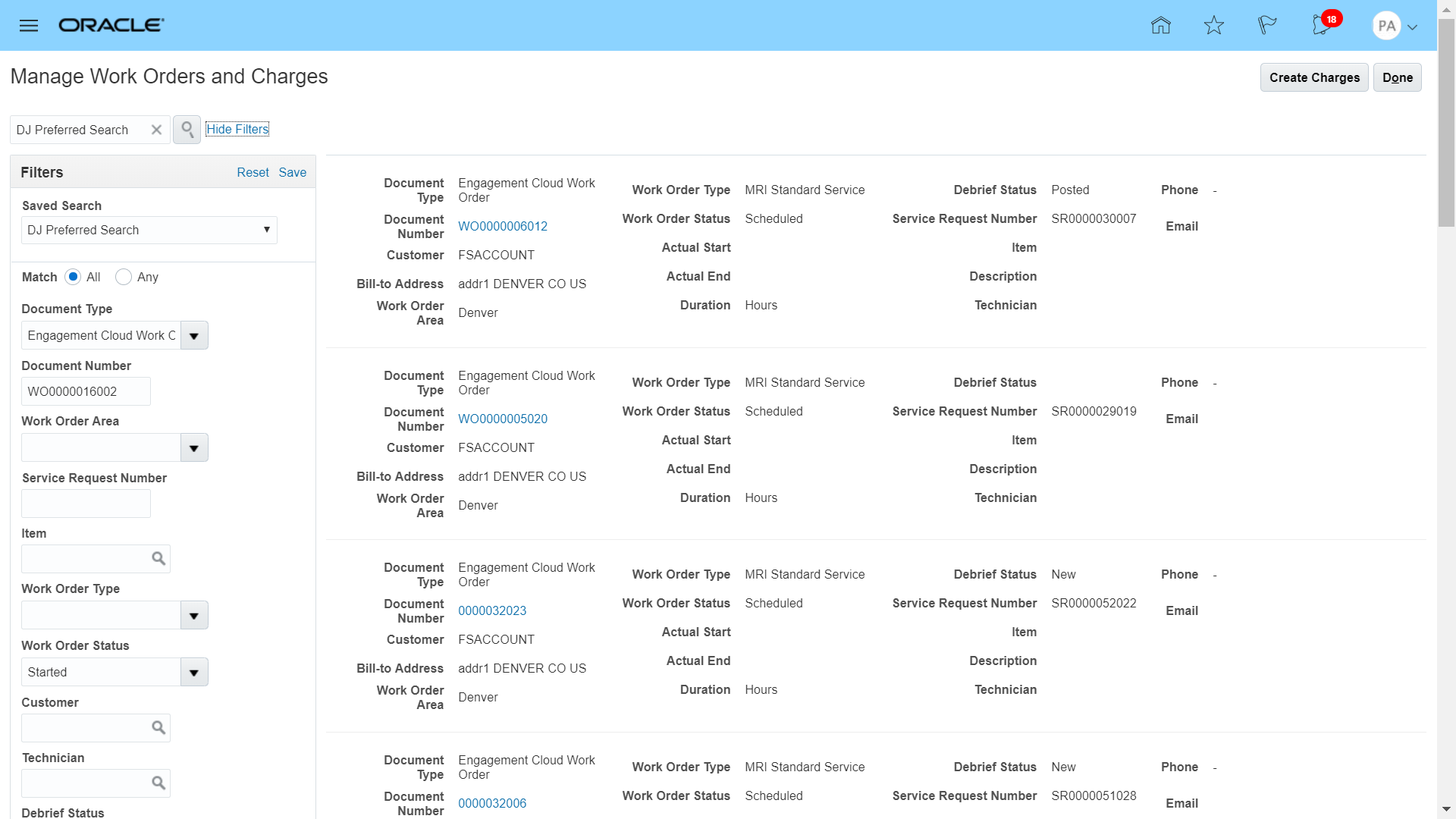Click the Hide Filters link
Image resolution: width=1456 pixels, height=819 pixels.
click(237, 129)
